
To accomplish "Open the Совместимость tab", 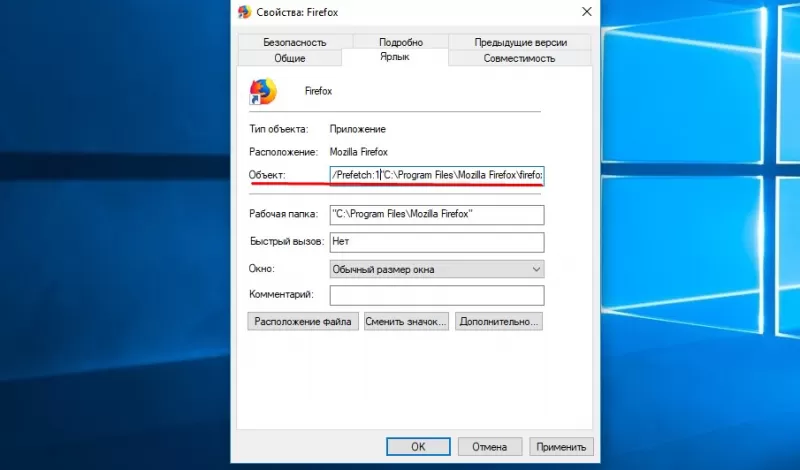I will pos(519,58).
